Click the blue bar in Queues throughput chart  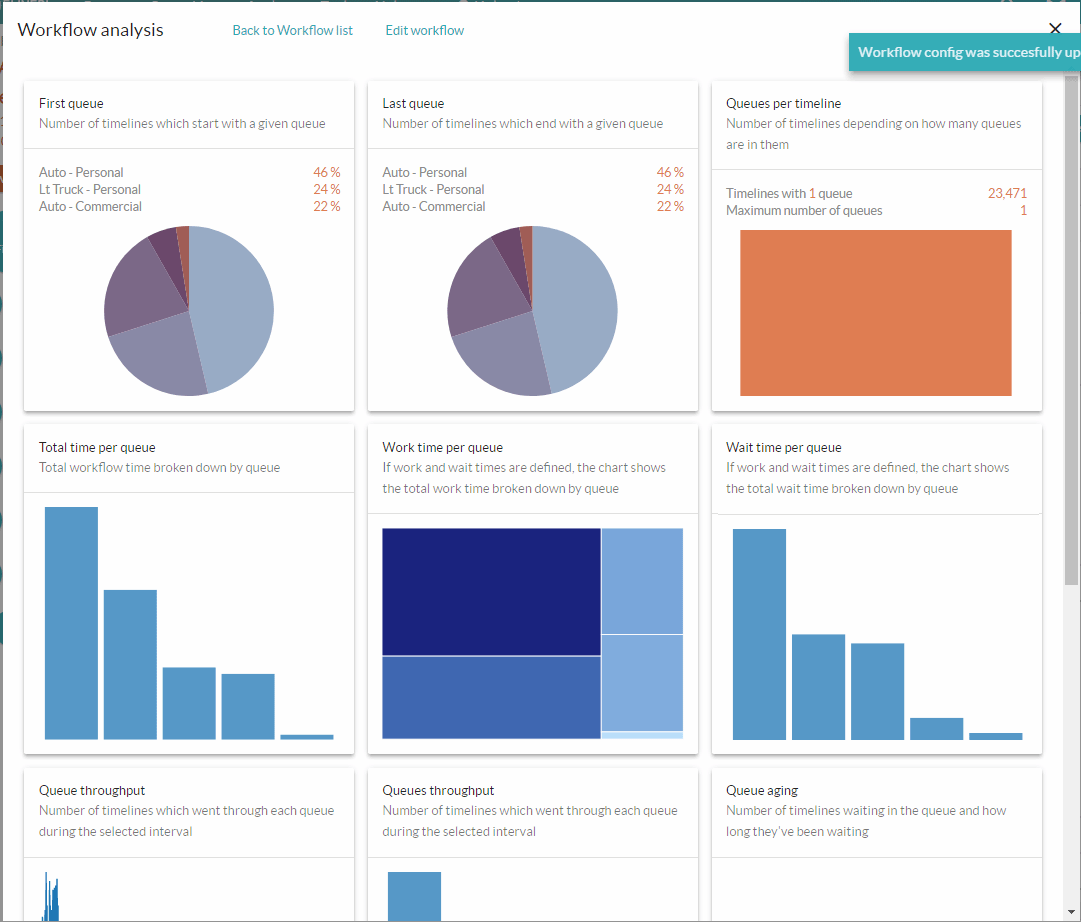coord(414,896)
